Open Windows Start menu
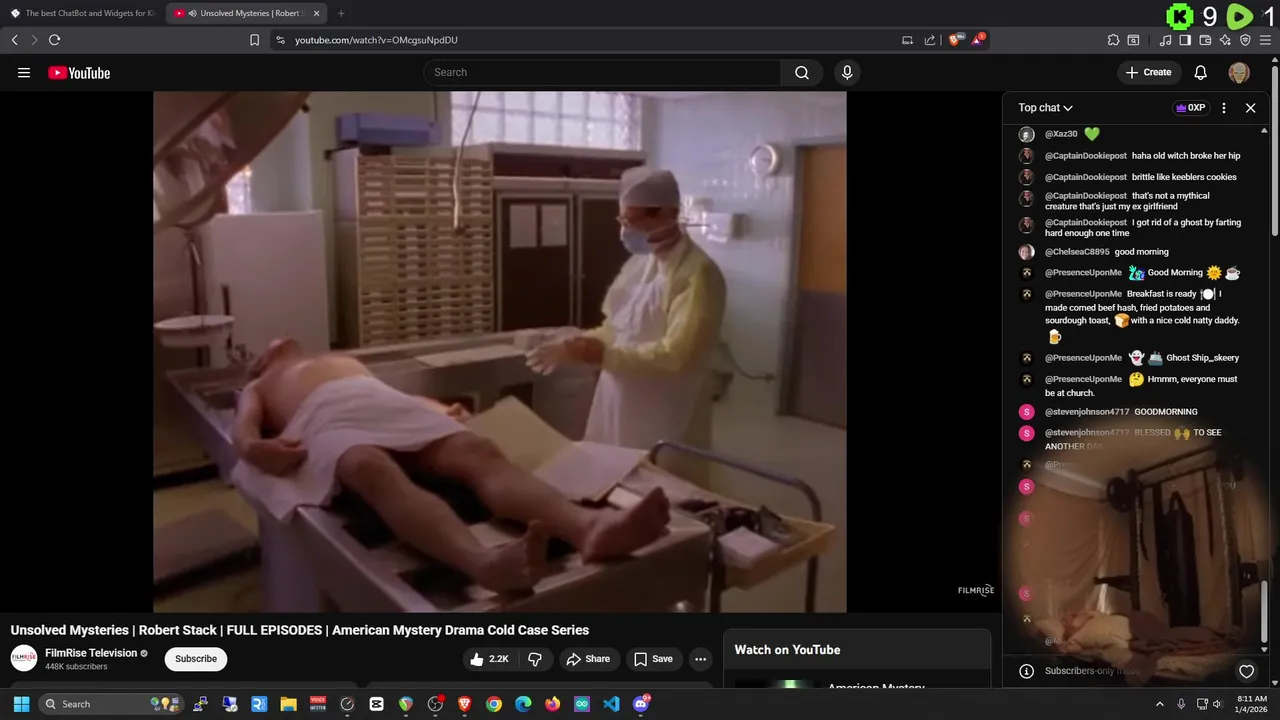 tap(21, 704)
